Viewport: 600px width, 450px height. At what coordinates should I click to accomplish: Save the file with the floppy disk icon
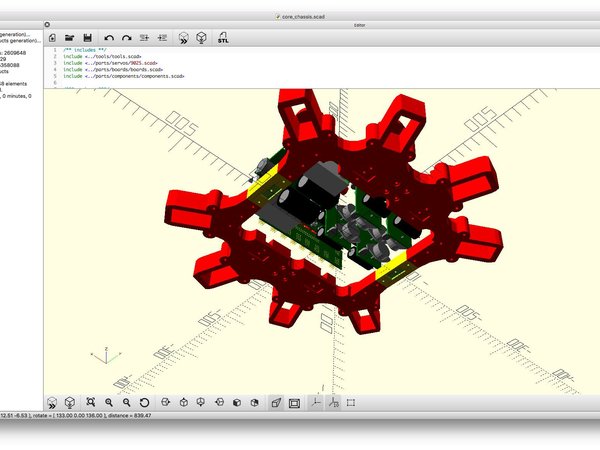(88, 37)
